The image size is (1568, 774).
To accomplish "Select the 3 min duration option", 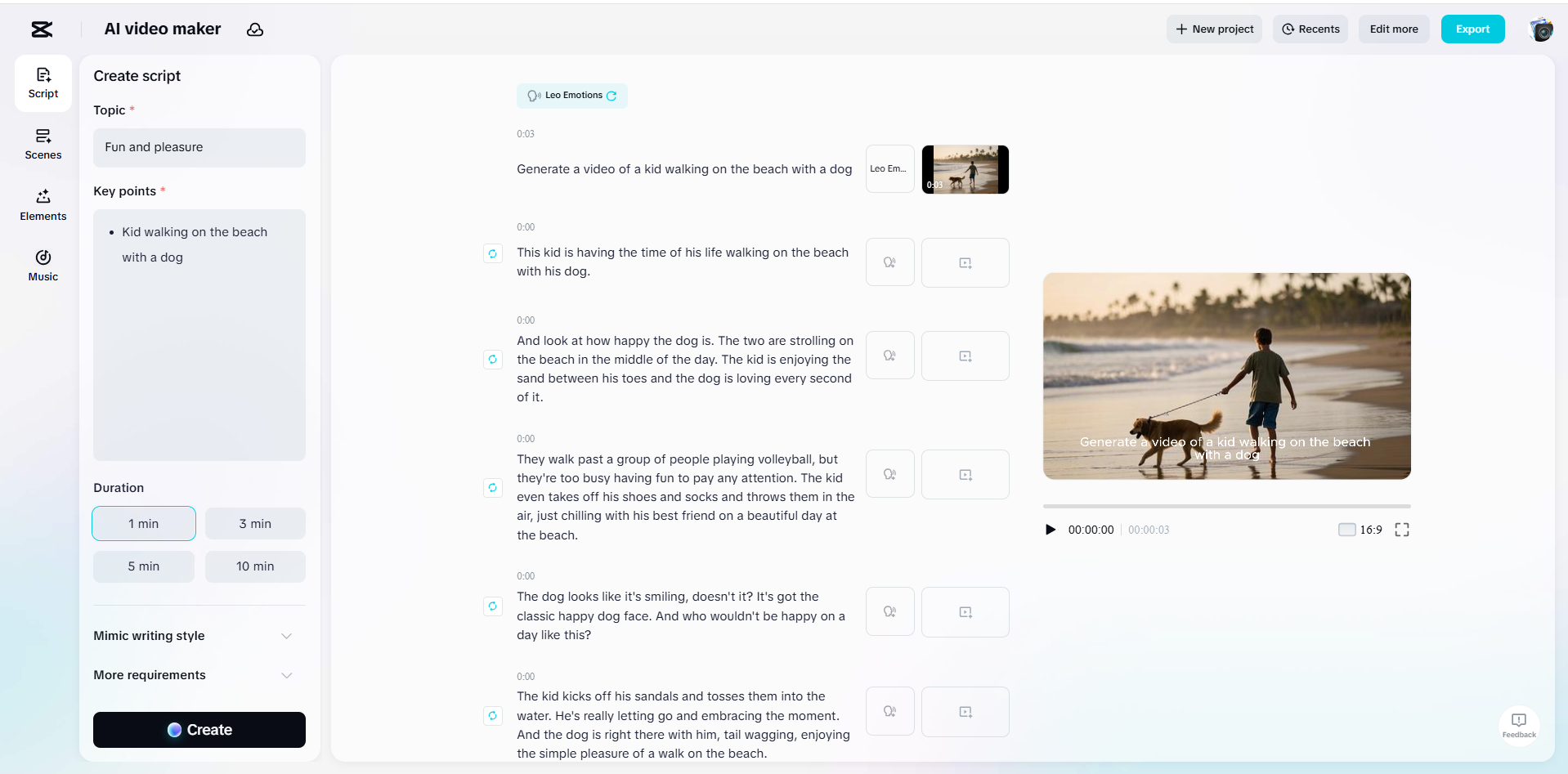I will [x=255, y=524].
